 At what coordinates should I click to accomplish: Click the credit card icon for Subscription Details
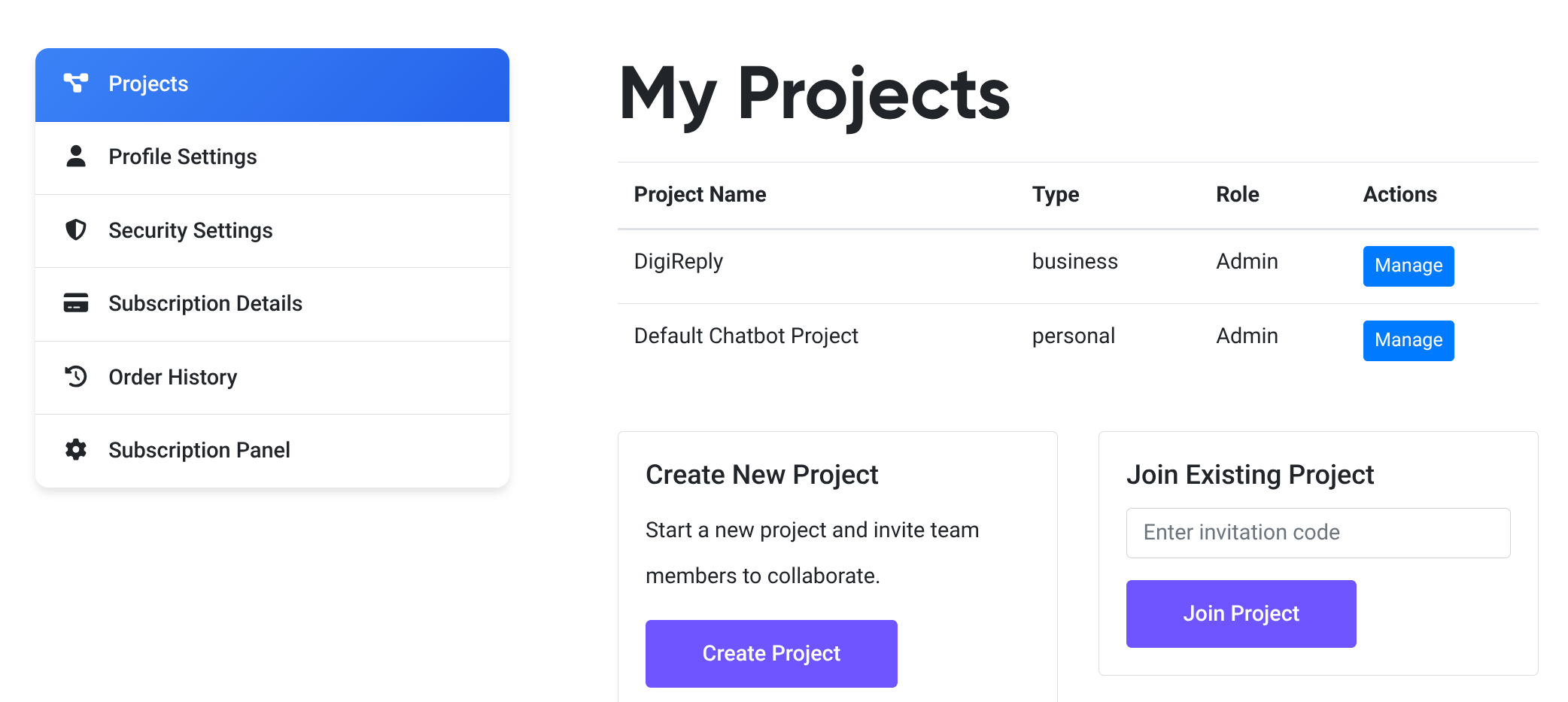[76, 303]
